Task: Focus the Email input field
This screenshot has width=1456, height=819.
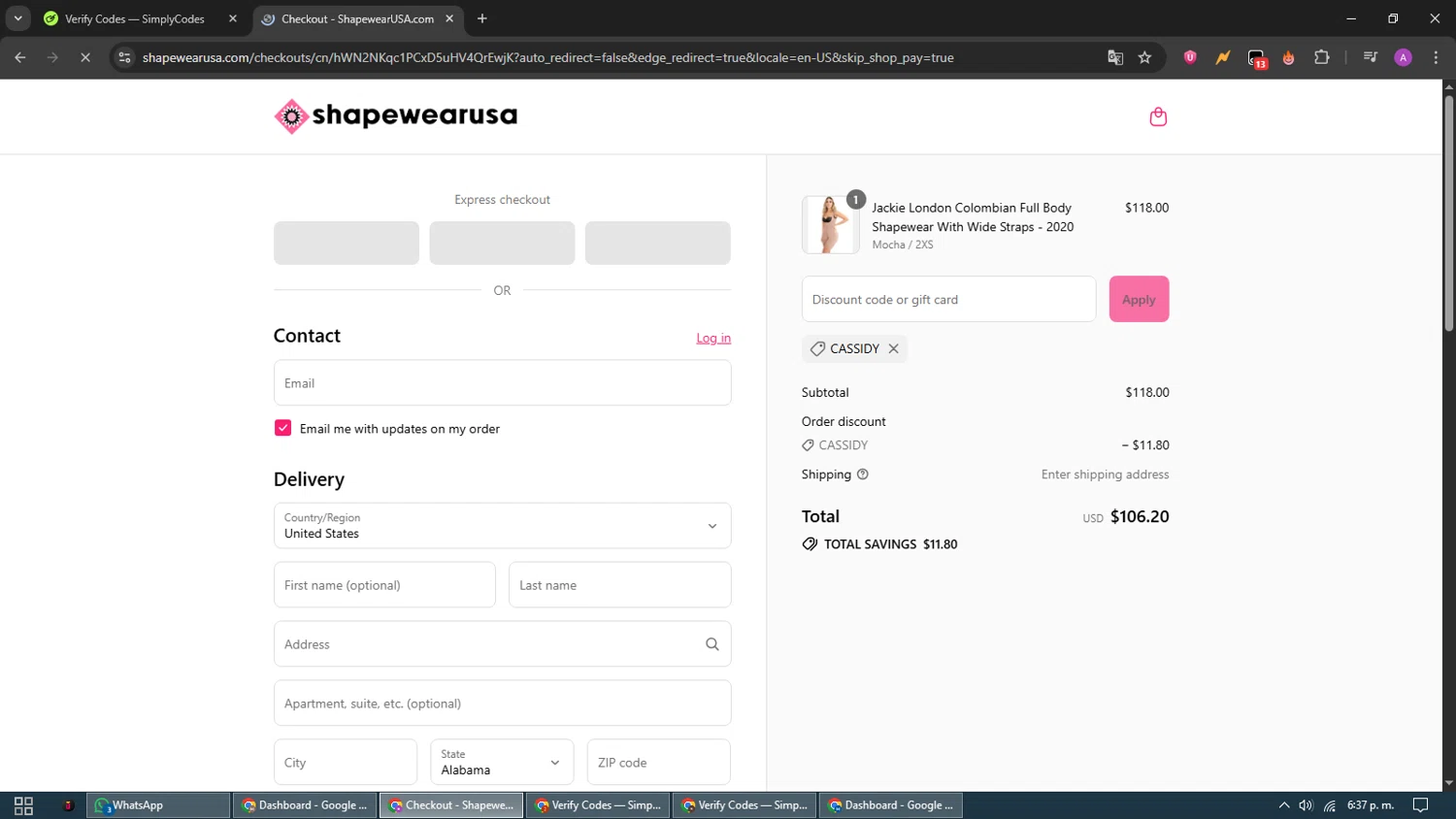Action: coord(502,383)
